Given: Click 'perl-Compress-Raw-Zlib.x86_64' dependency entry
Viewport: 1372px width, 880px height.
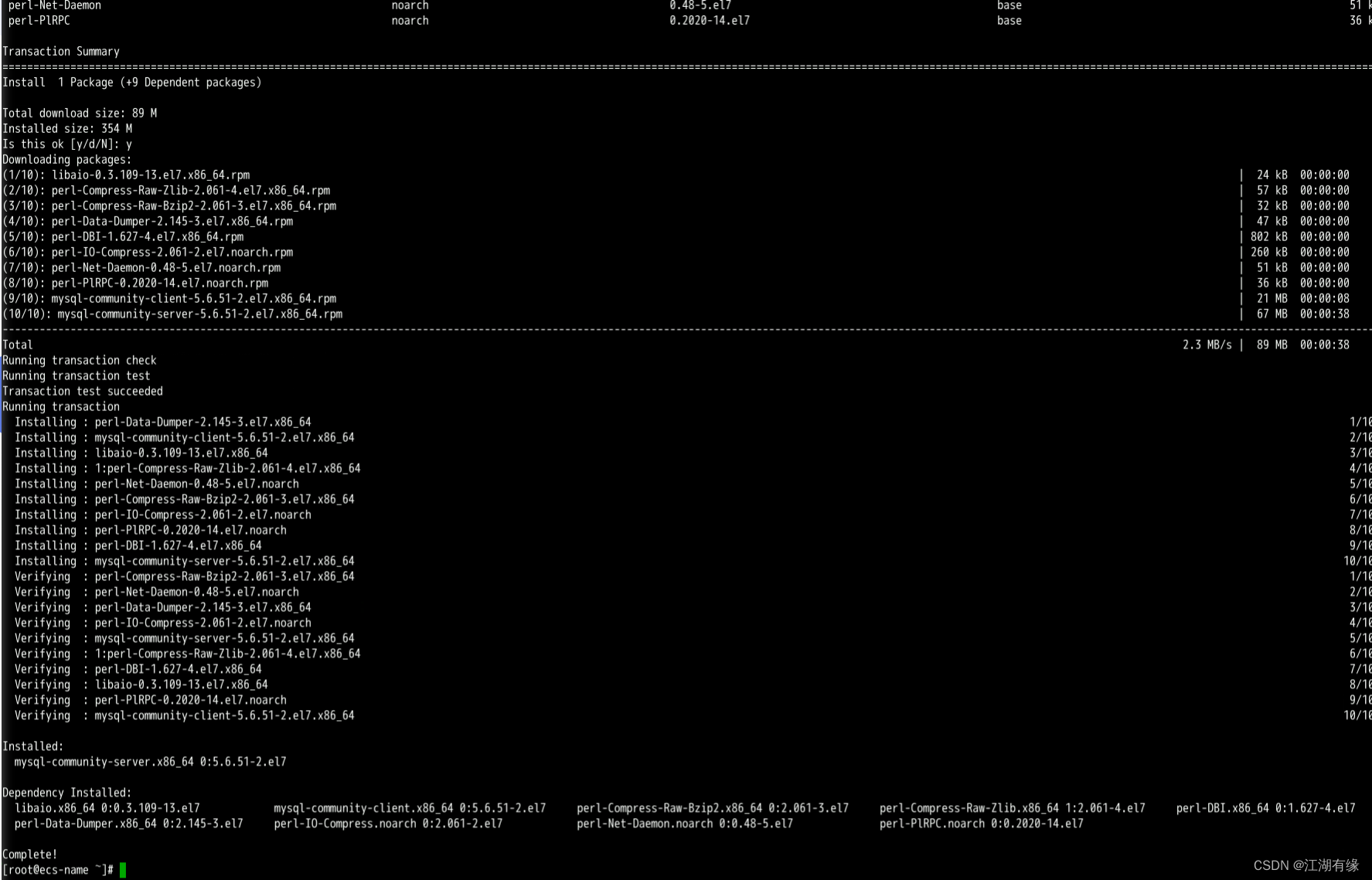Looking at the screenshot, I should pos(1013,809).
